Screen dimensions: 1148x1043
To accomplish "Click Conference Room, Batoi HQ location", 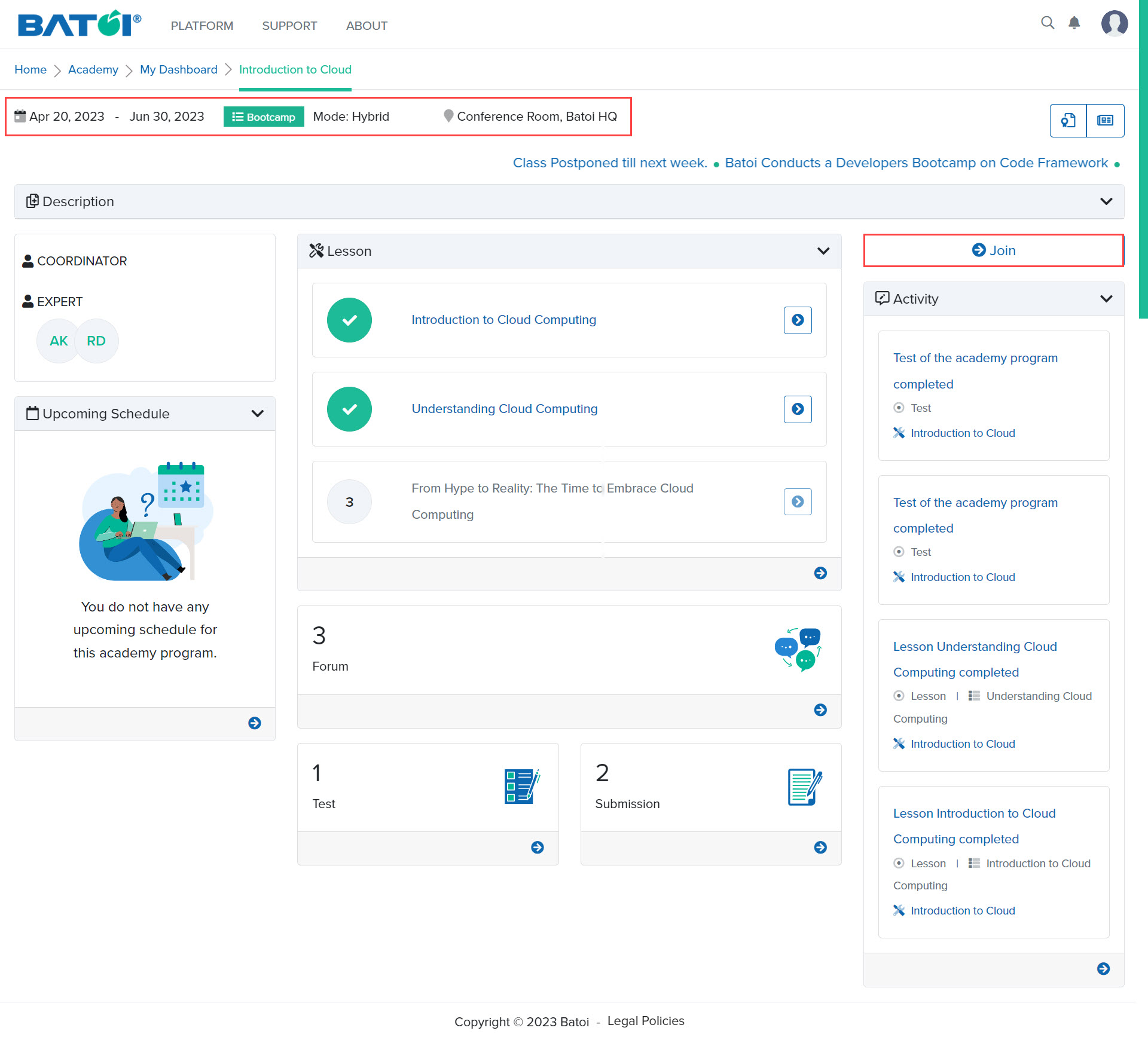I will (x=537, y=117).
